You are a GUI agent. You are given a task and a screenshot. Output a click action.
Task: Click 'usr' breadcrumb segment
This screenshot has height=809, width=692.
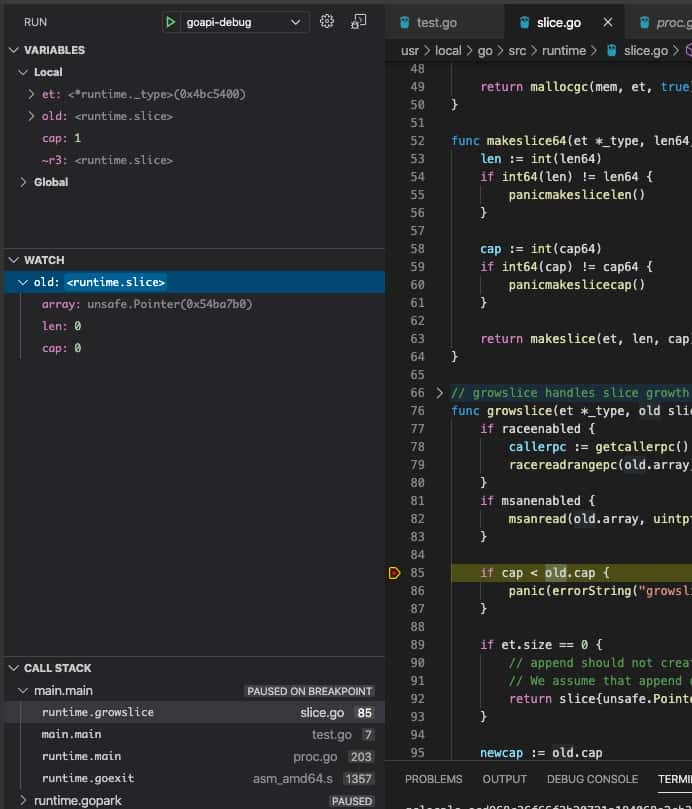coord(410,51)
